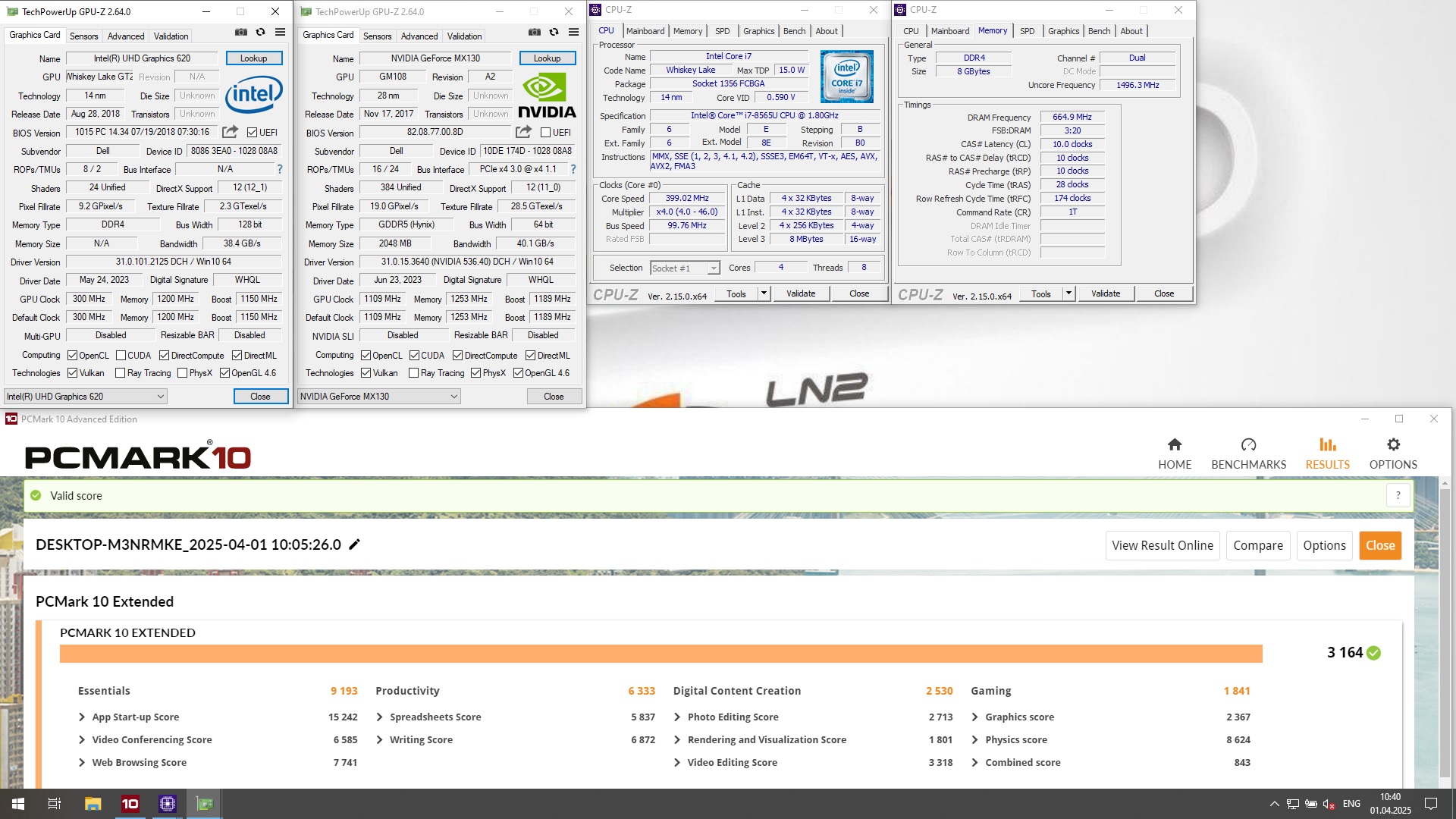Click pencil icon to rename result
Image resolution: width=1456 pixels, height=819 pixels.
(x=354, y=544)
